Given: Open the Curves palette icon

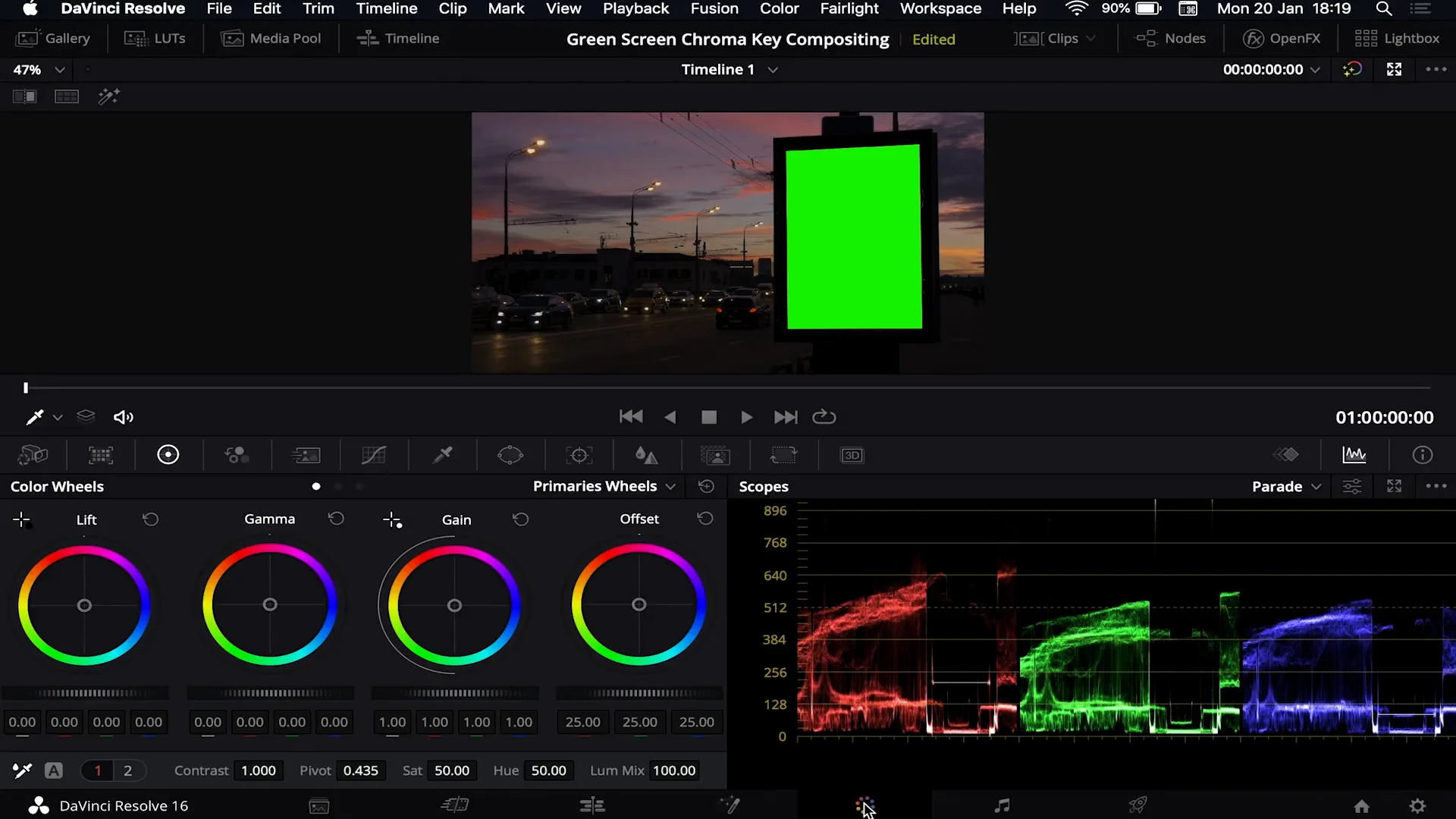Looking at the screenshot, I should click(x=373, y=456).
